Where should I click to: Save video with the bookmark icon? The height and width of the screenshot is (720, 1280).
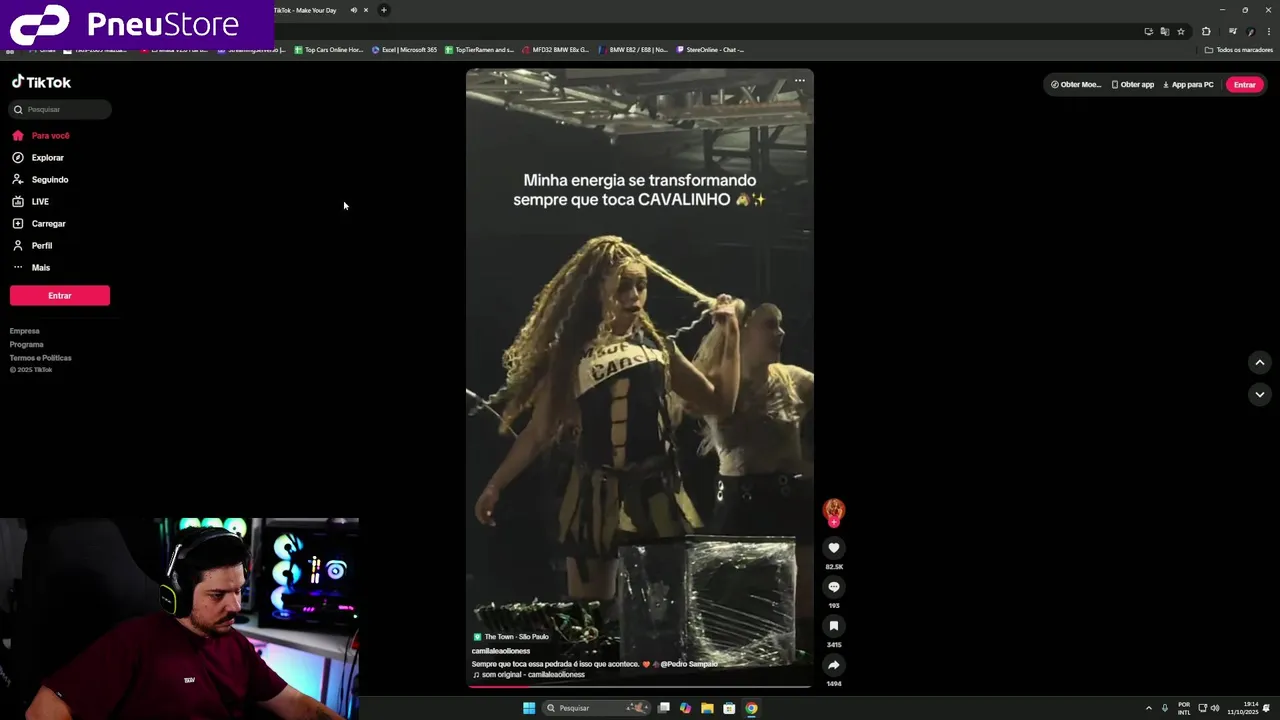834,626
